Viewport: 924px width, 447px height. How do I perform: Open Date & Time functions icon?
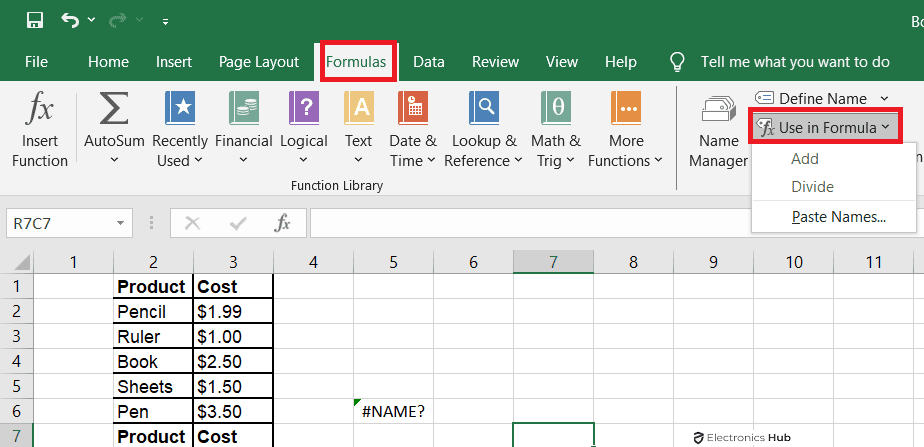click(x=412, y=108)
